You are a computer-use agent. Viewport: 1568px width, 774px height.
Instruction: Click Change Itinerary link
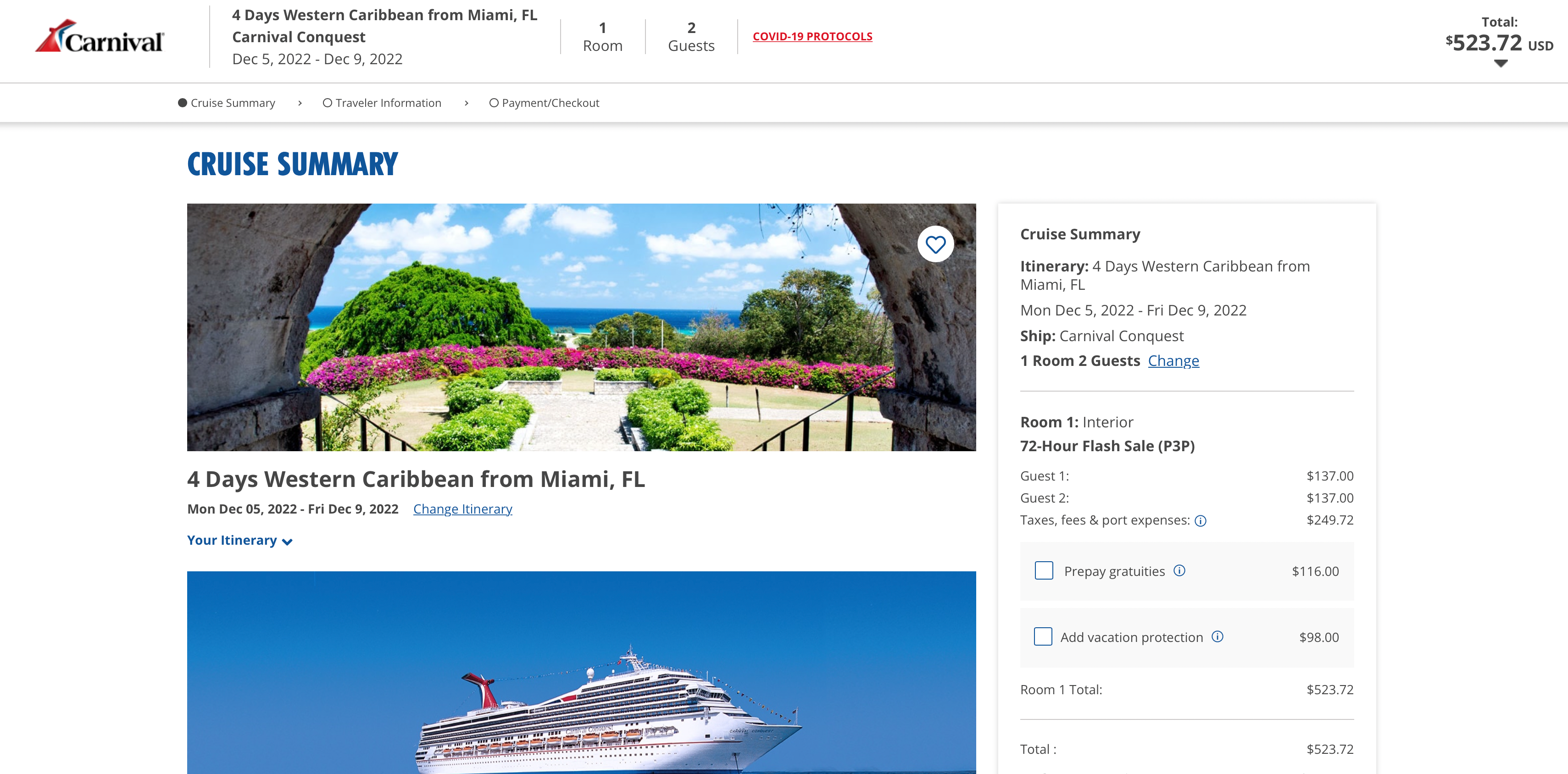(462, 509)
